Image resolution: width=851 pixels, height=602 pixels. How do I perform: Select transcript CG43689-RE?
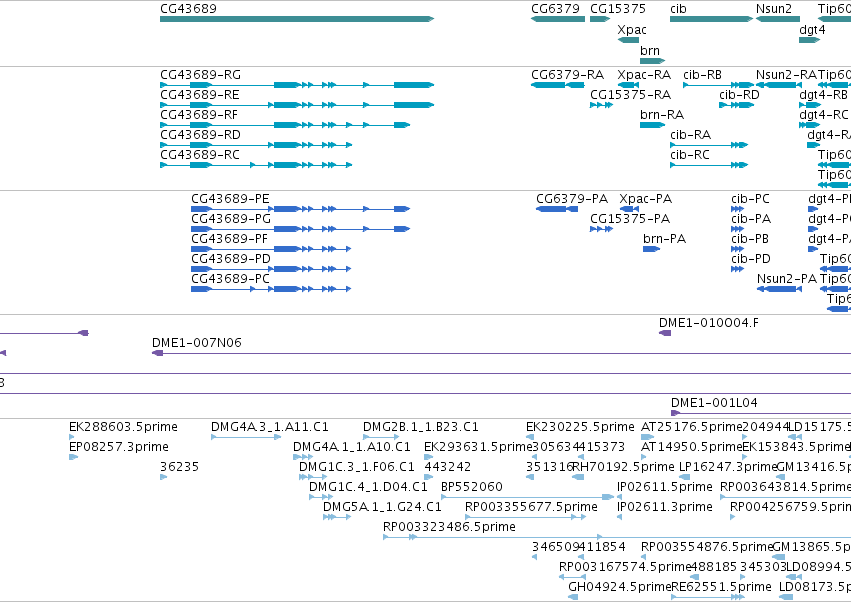pos(297,105)
